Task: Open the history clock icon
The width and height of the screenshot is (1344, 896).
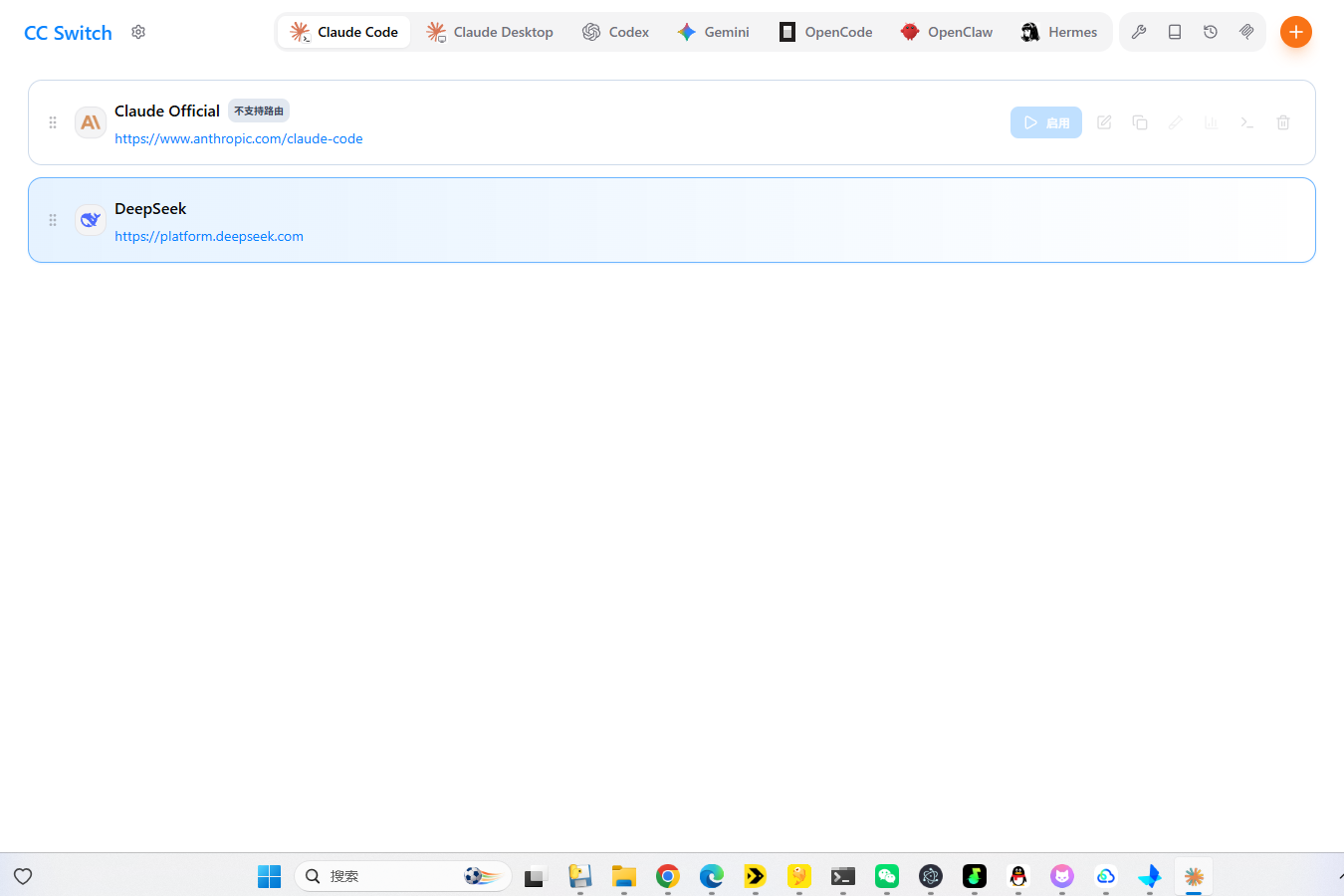Action: click(x=1211, y=32)
